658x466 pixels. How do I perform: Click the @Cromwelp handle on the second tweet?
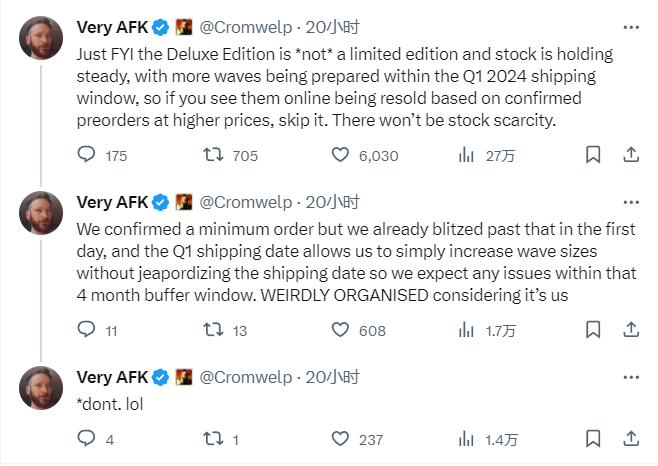pyautogui.click(x=245, y=202)
